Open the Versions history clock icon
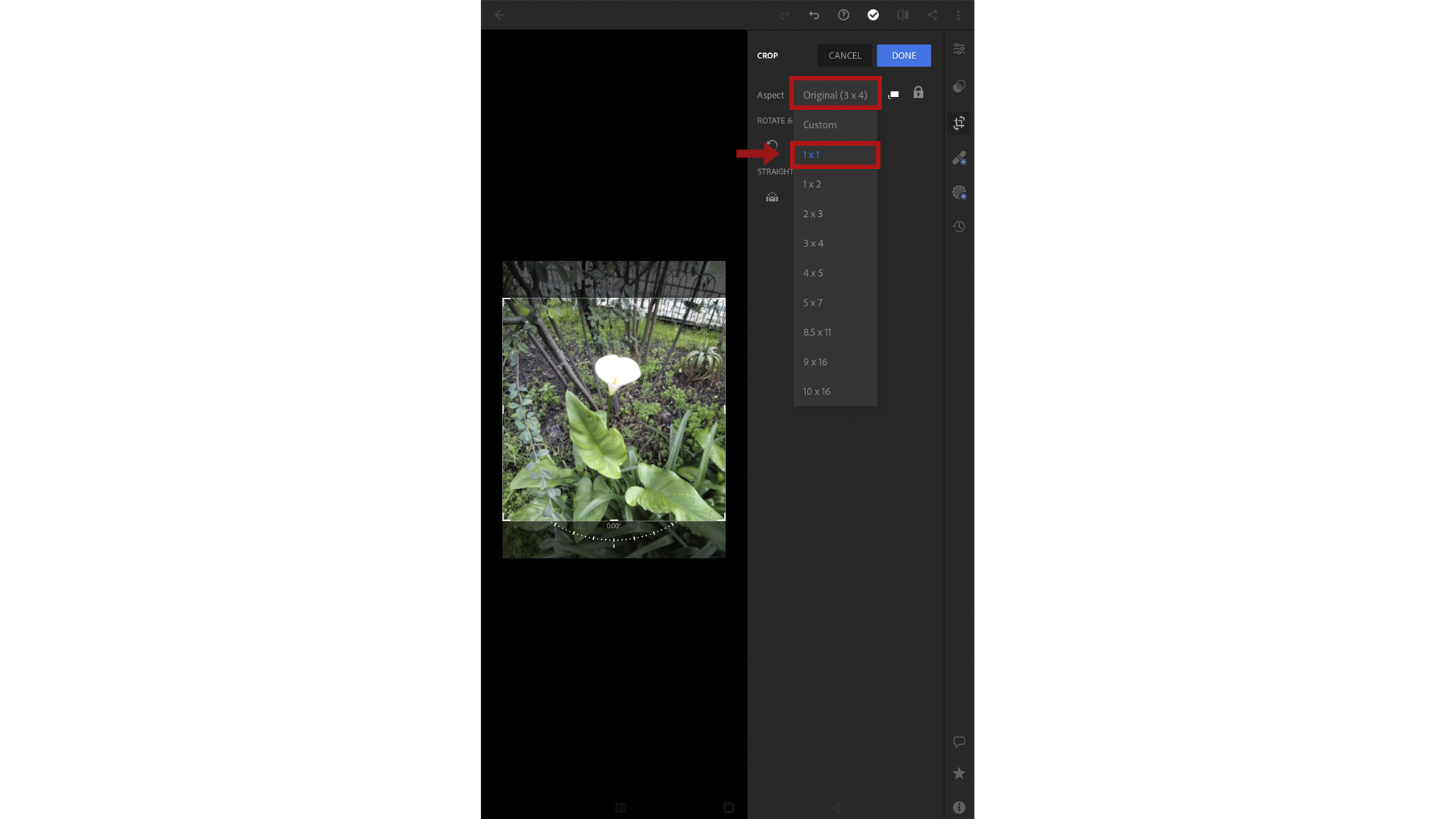The height and width of the screenshot is (819, 1456). point(959,227)
